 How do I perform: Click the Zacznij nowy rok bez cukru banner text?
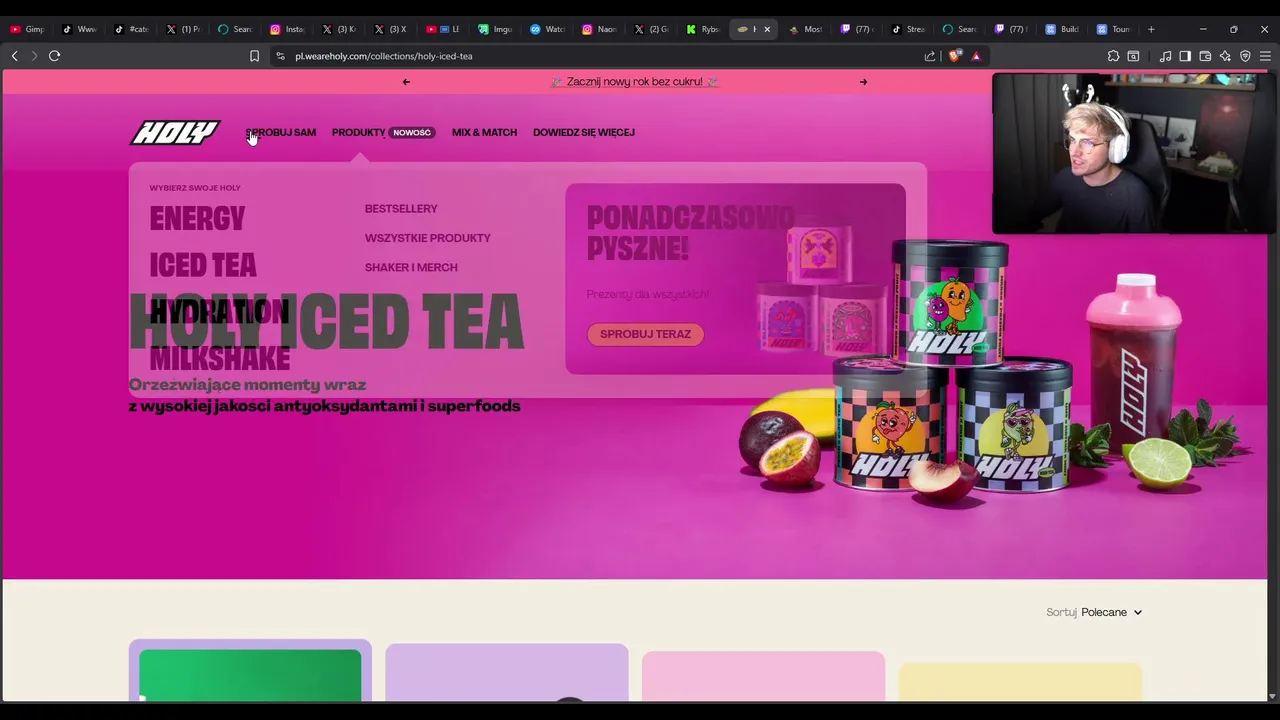coord(634,82)
